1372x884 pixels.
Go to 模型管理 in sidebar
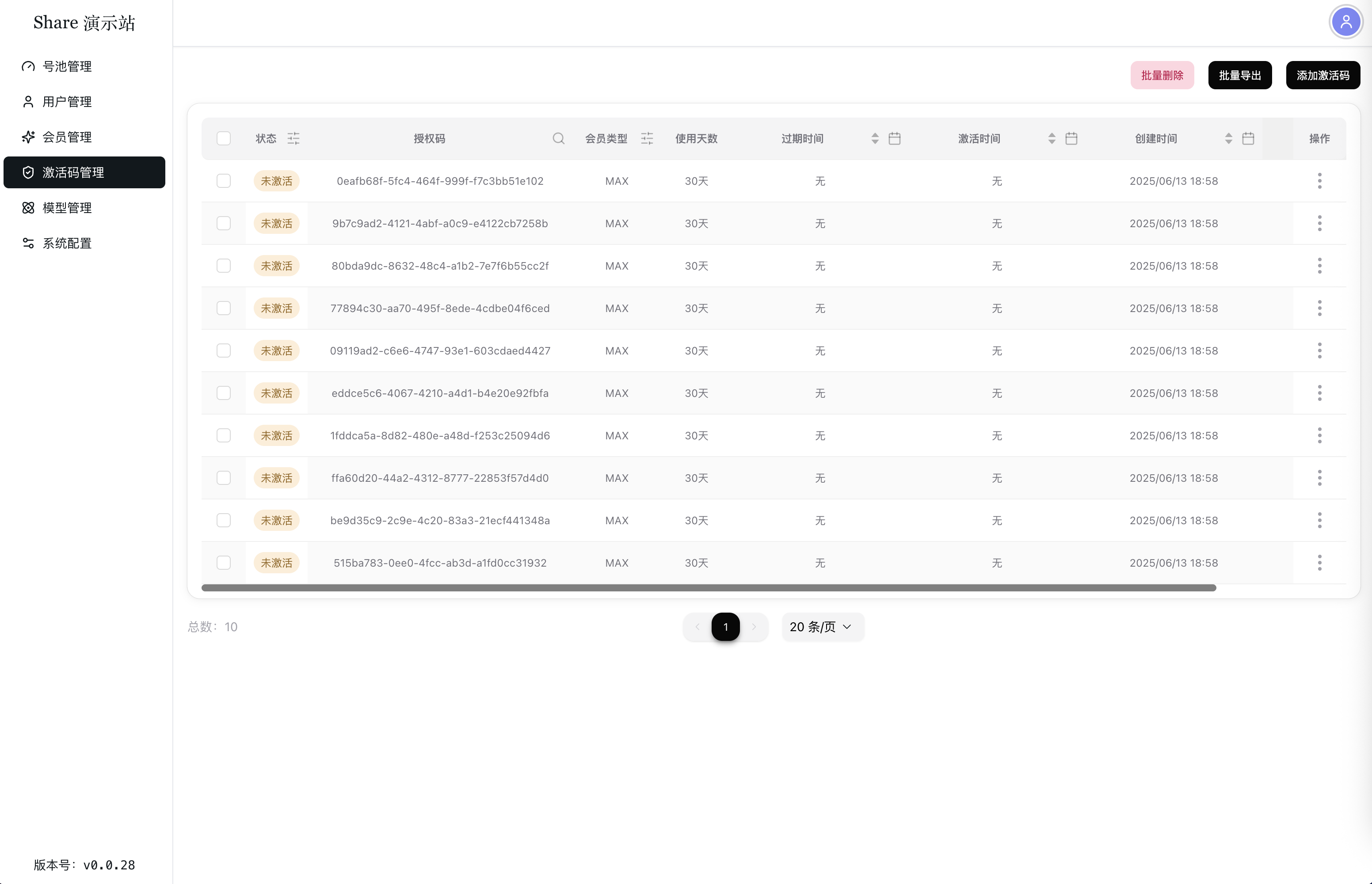pyautogui.click(x=84, y=208)
